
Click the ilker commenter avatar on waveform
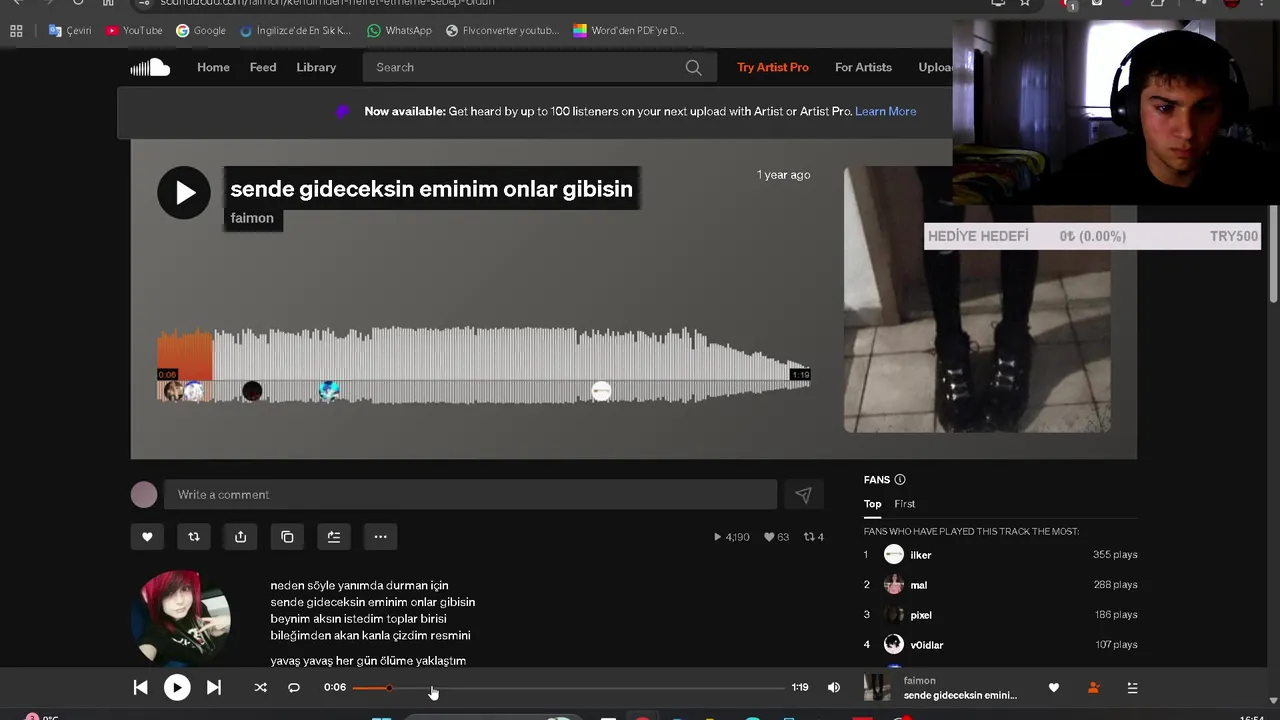pos(601,392)
